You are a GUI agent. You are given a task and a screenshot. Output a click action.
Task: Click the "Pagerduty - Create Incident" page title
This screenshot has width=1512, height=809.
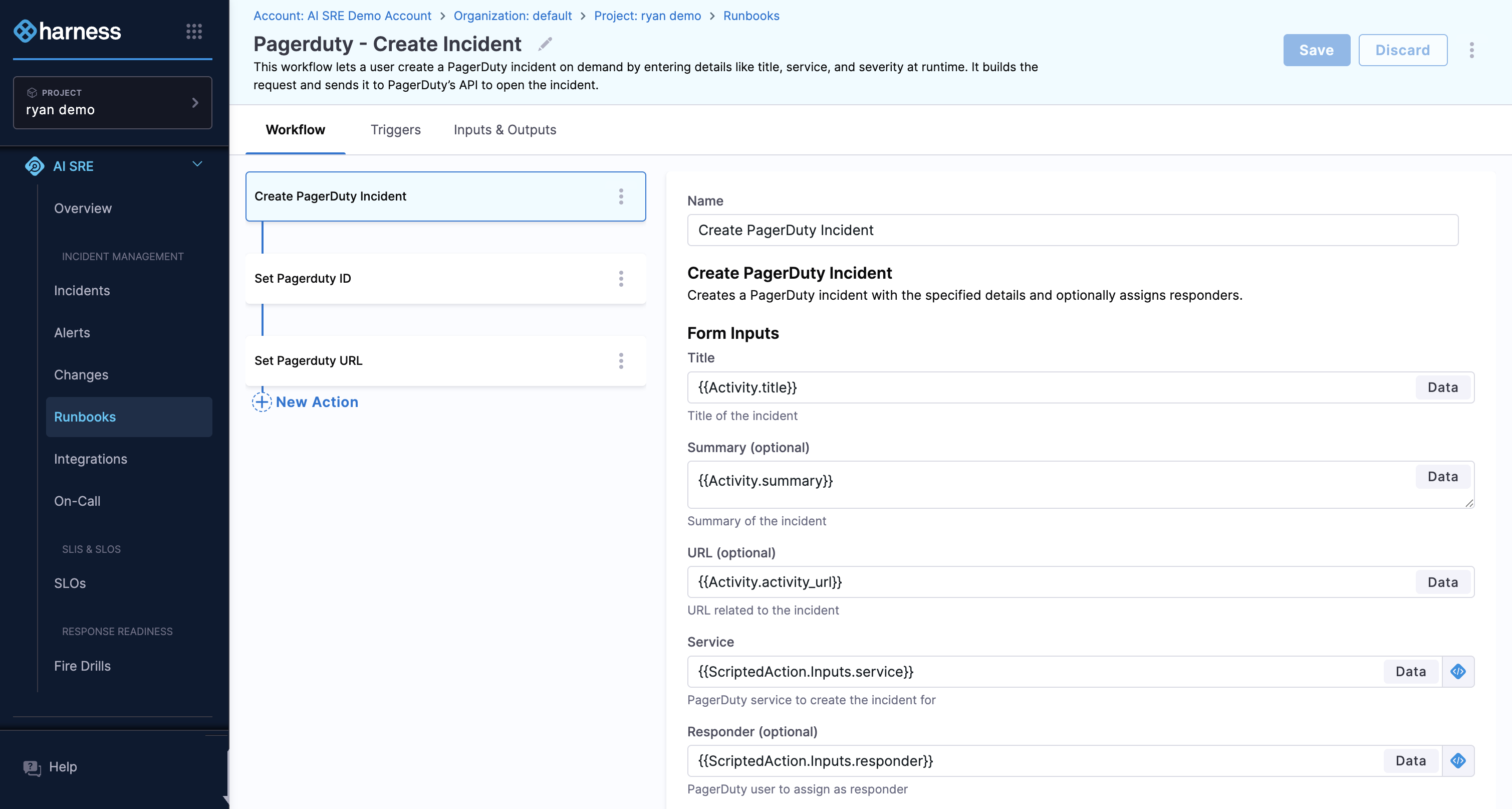pyautogui.click(x=387, y=44)
